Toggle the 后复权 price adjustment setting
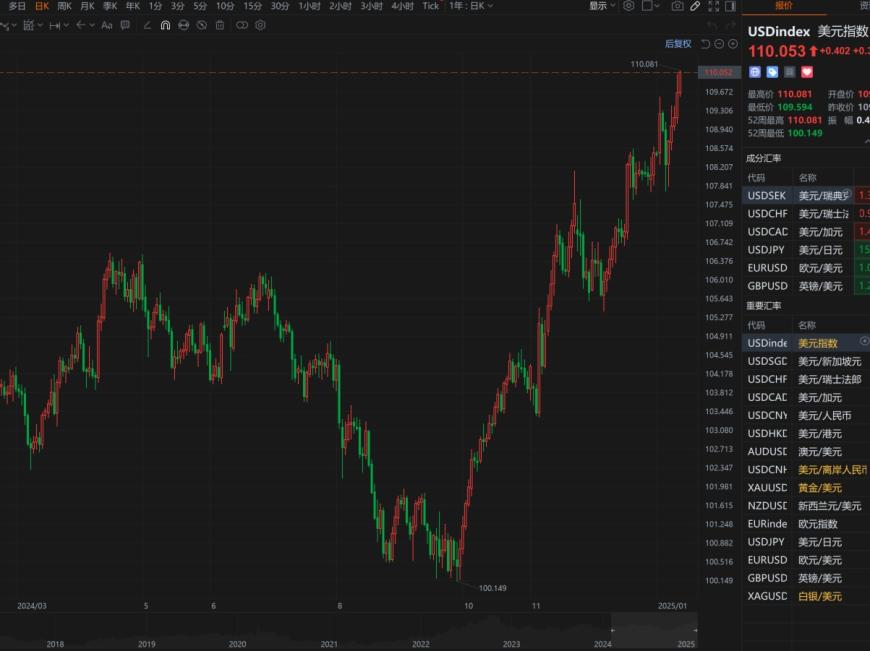 tap(678, 44)
